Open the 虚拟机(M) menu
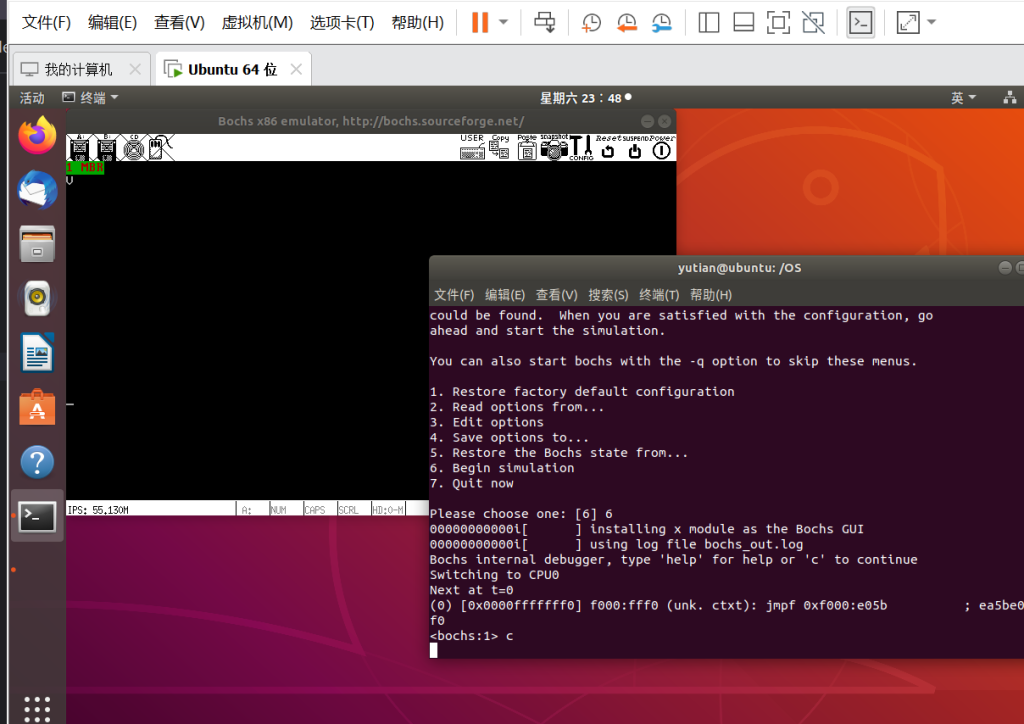Screen dimensions: 1024x724 pos(257,22)
